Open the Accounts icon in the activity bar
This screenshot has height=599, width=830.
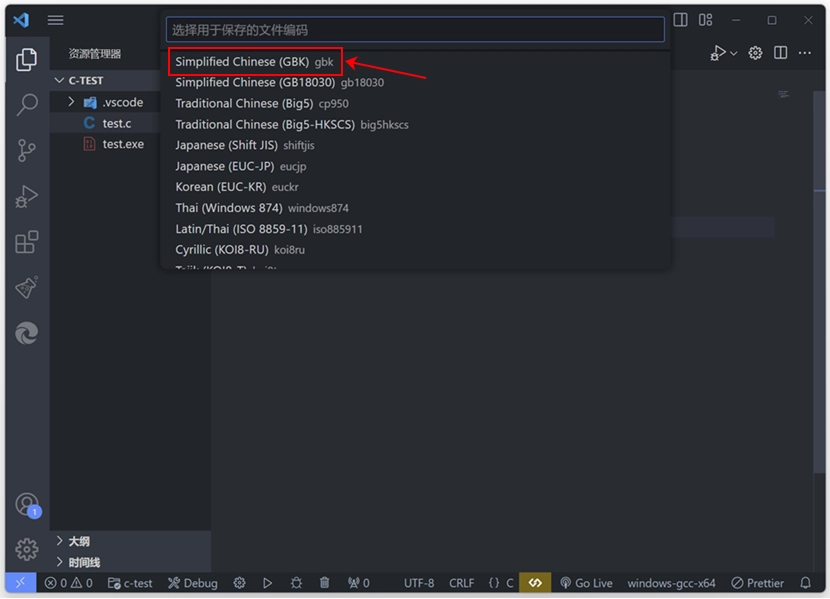tap(26, 505)
